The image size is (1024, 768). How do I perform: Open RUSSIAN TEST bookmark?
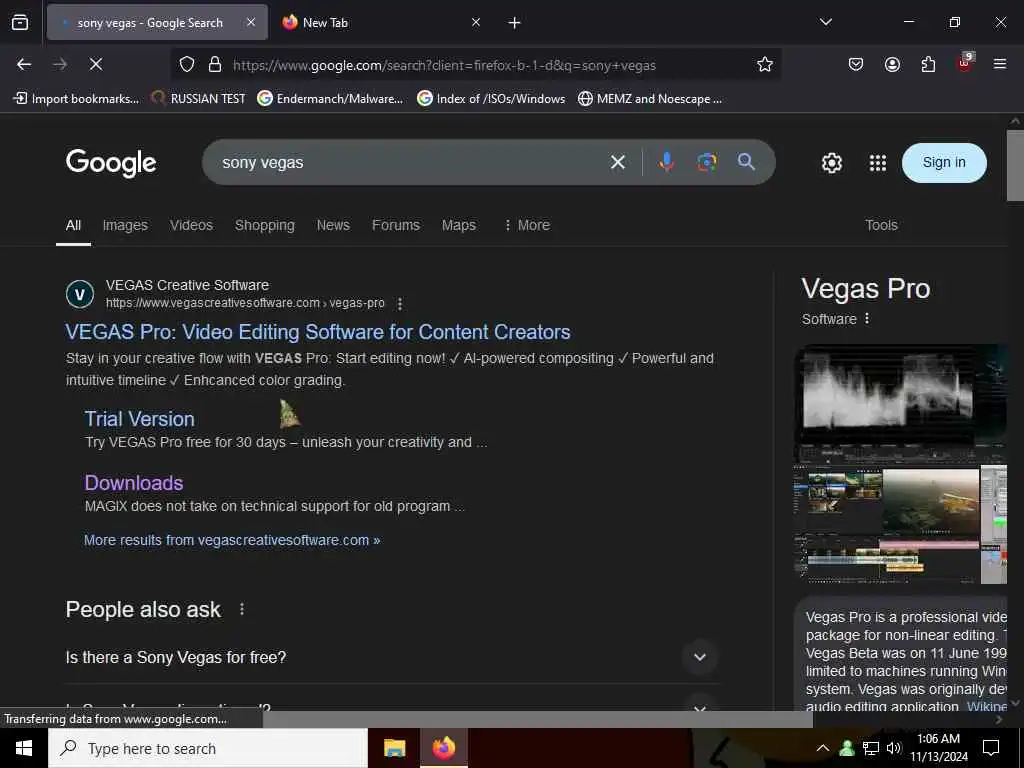coord(199,99)
